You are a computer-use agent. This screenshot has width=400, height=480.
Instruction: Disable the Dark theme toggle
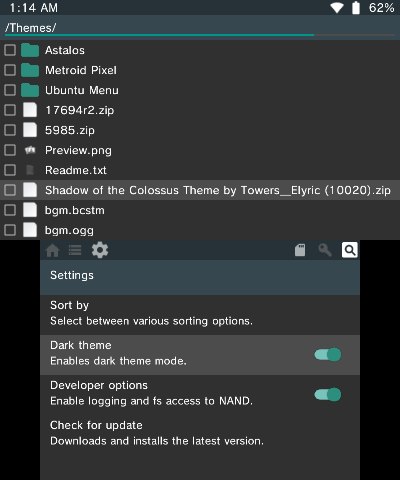click(x=328, y=355)
